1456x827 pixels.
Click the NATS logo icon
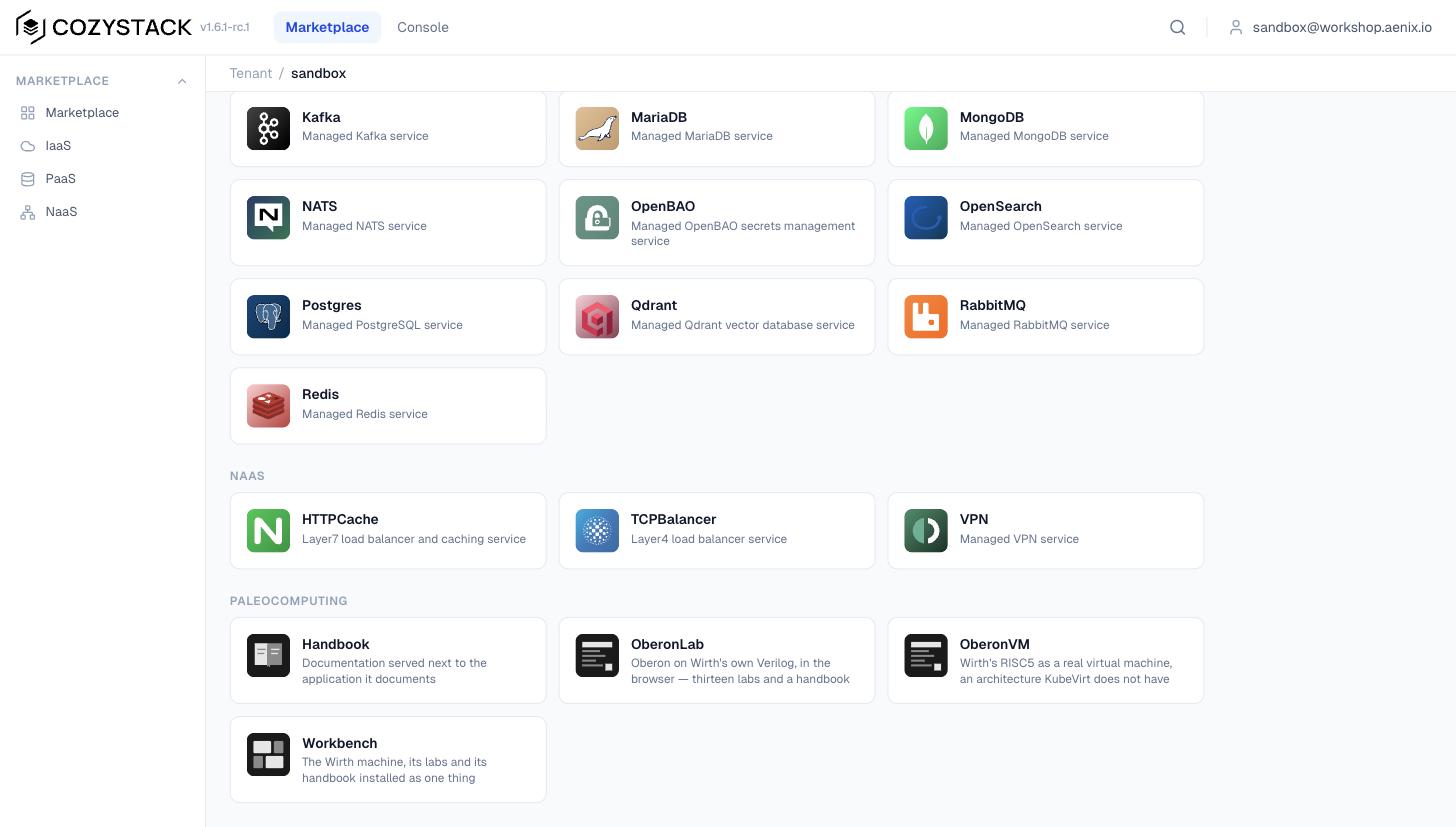click(268, 218)
